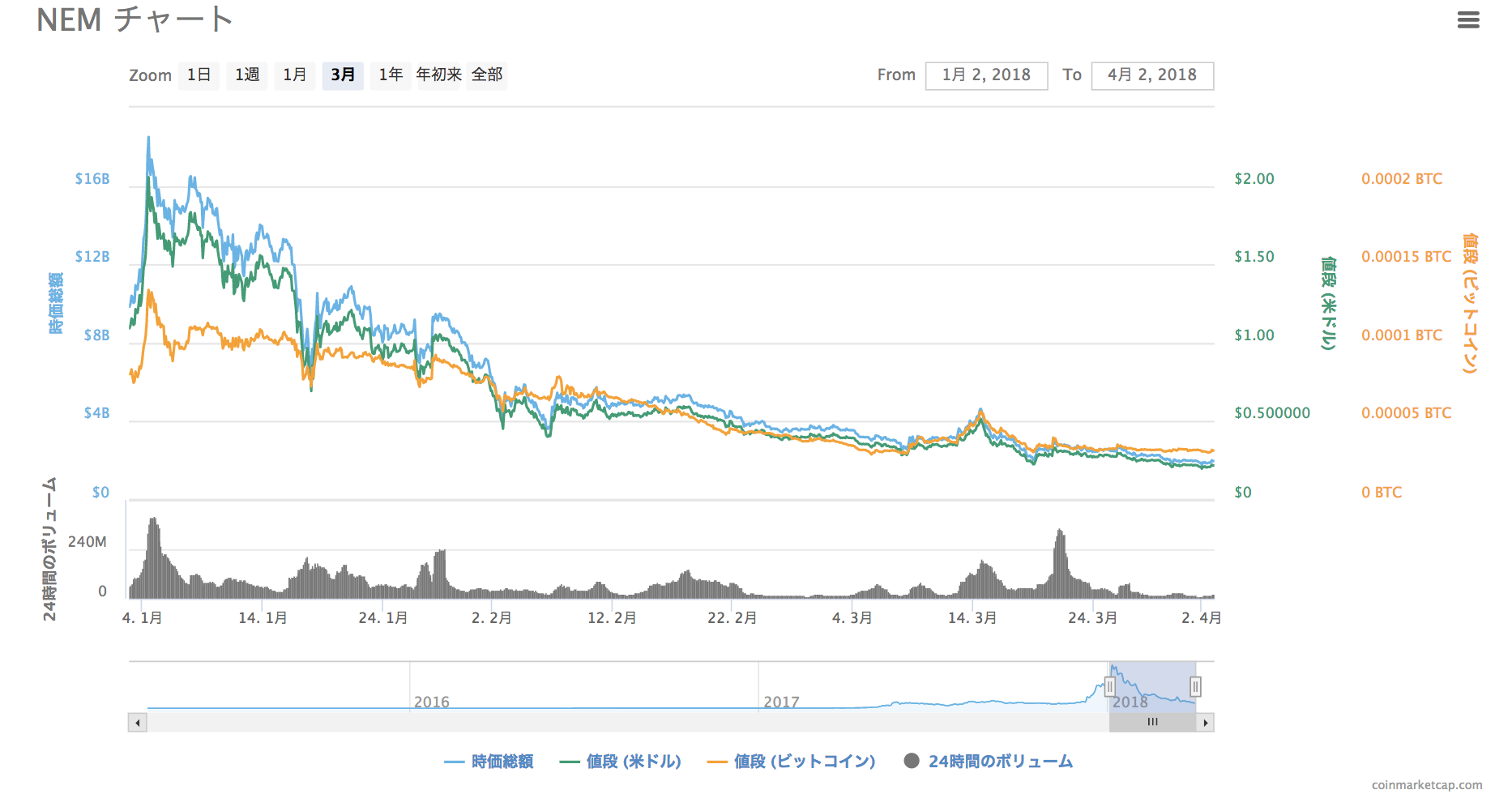Click the 0.0002 BTC axis label
This screenshot has height=794, width=1512.
1402,179
